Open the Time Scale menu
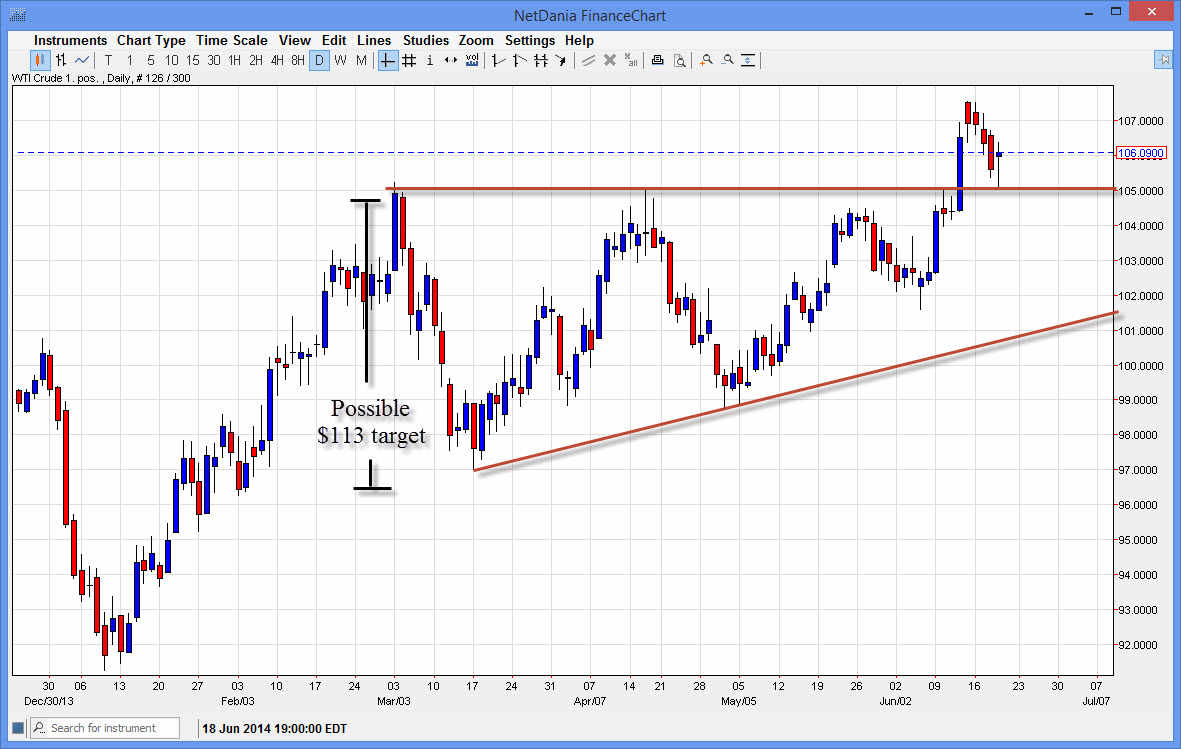Viewport: 1181px width, 749px height. (232, 40)
